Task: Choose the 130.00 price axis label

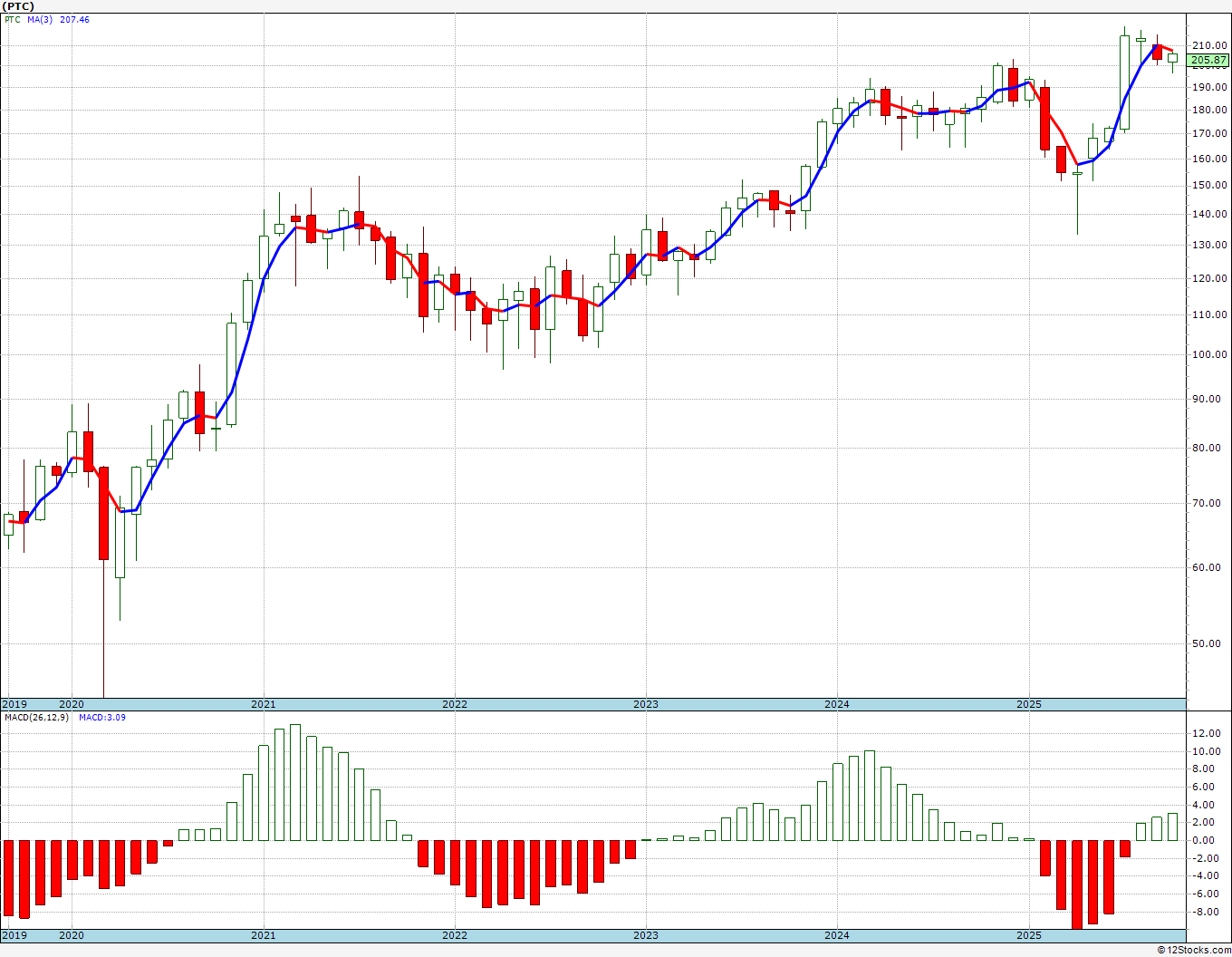Action: pos(1210,246)
